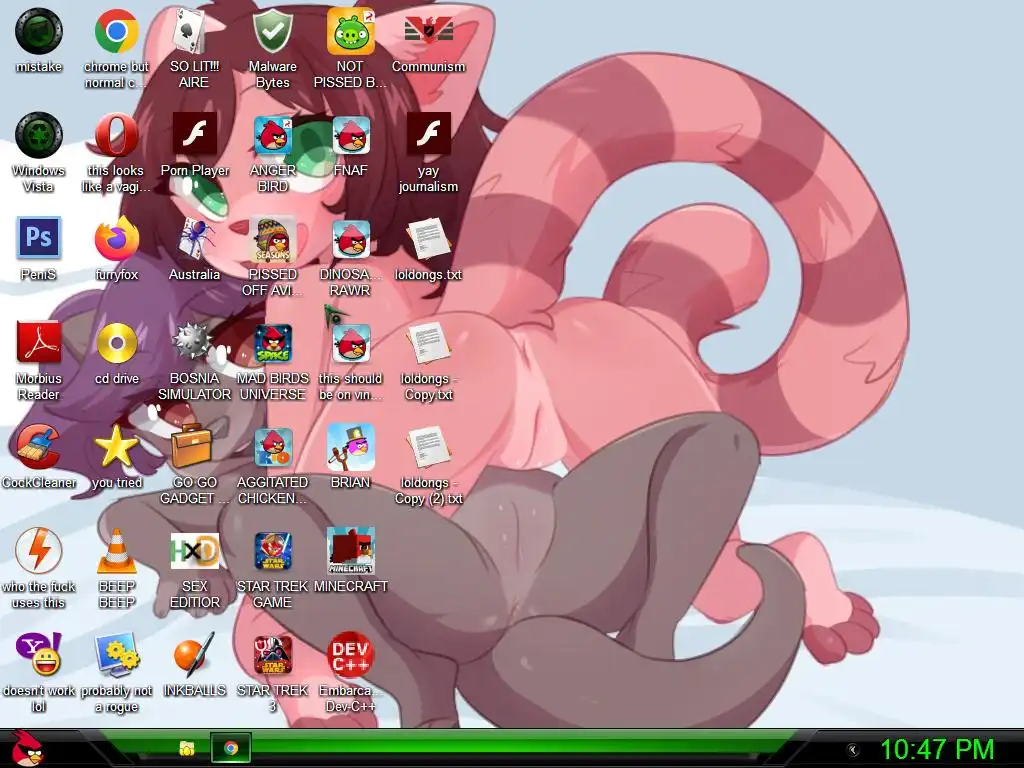Open the HxD hex editor shortcut
This screenshot has height=768, width=1024.
click(194, 551)
